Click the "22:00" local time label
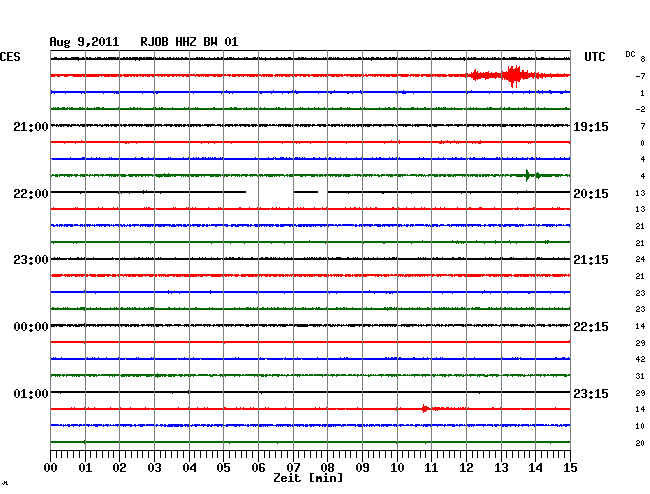650x494 pixels. pyautogui.click(x=31, y=194)
